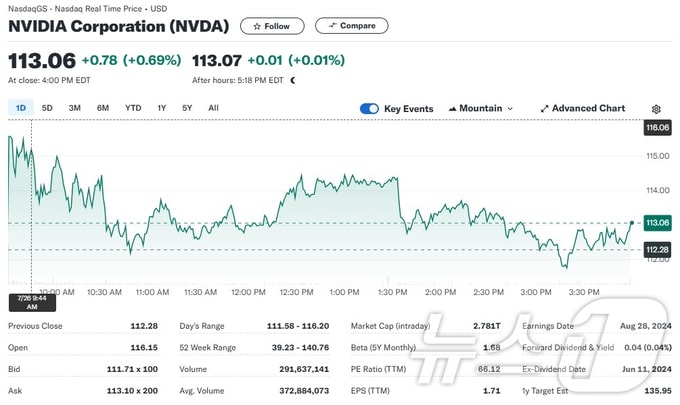
Task: Click the after-hours moon icon
Action: [x=293, y=80]
